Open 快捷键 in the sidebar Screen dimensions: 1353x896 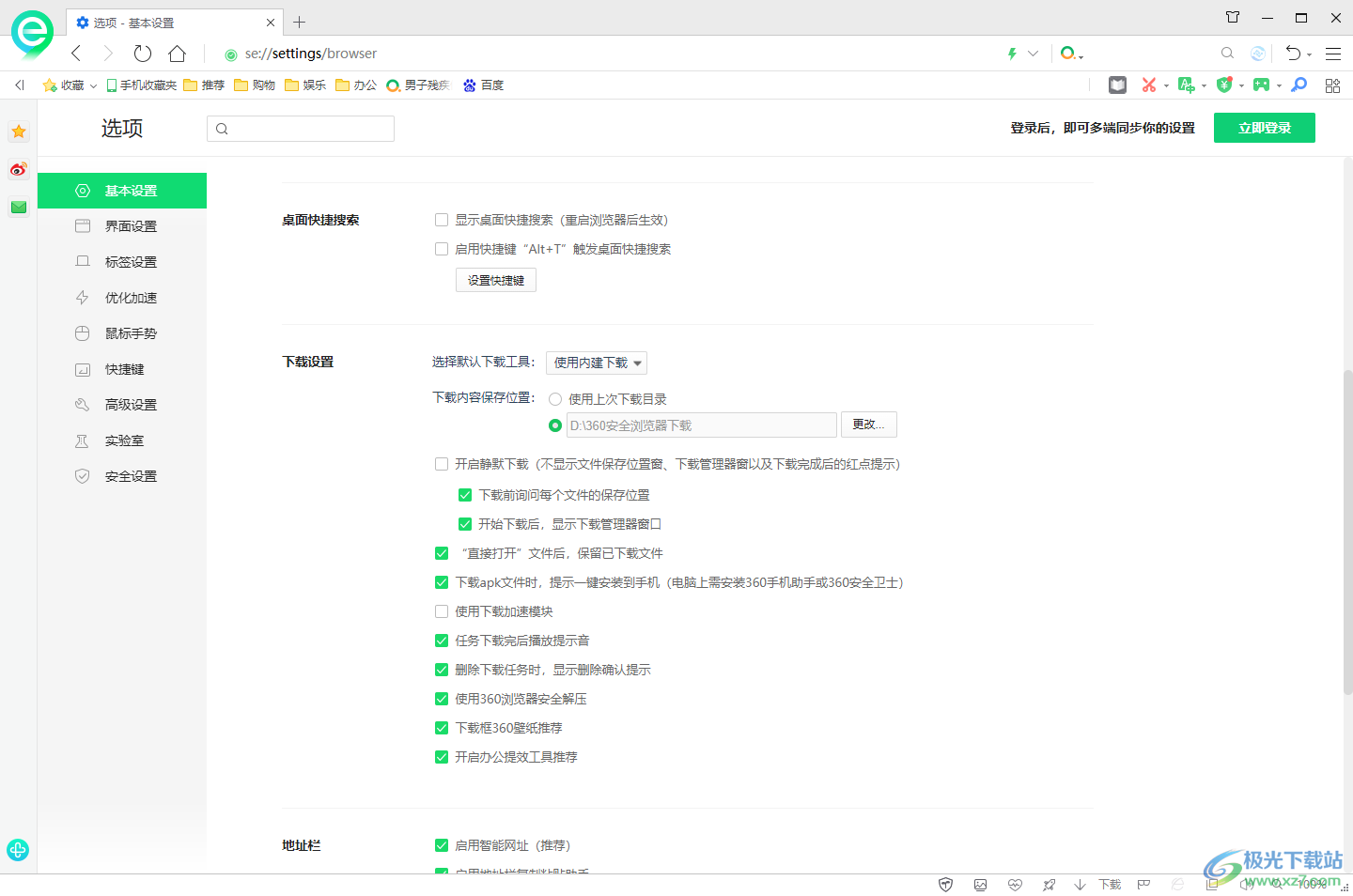(x=122, y=369)
